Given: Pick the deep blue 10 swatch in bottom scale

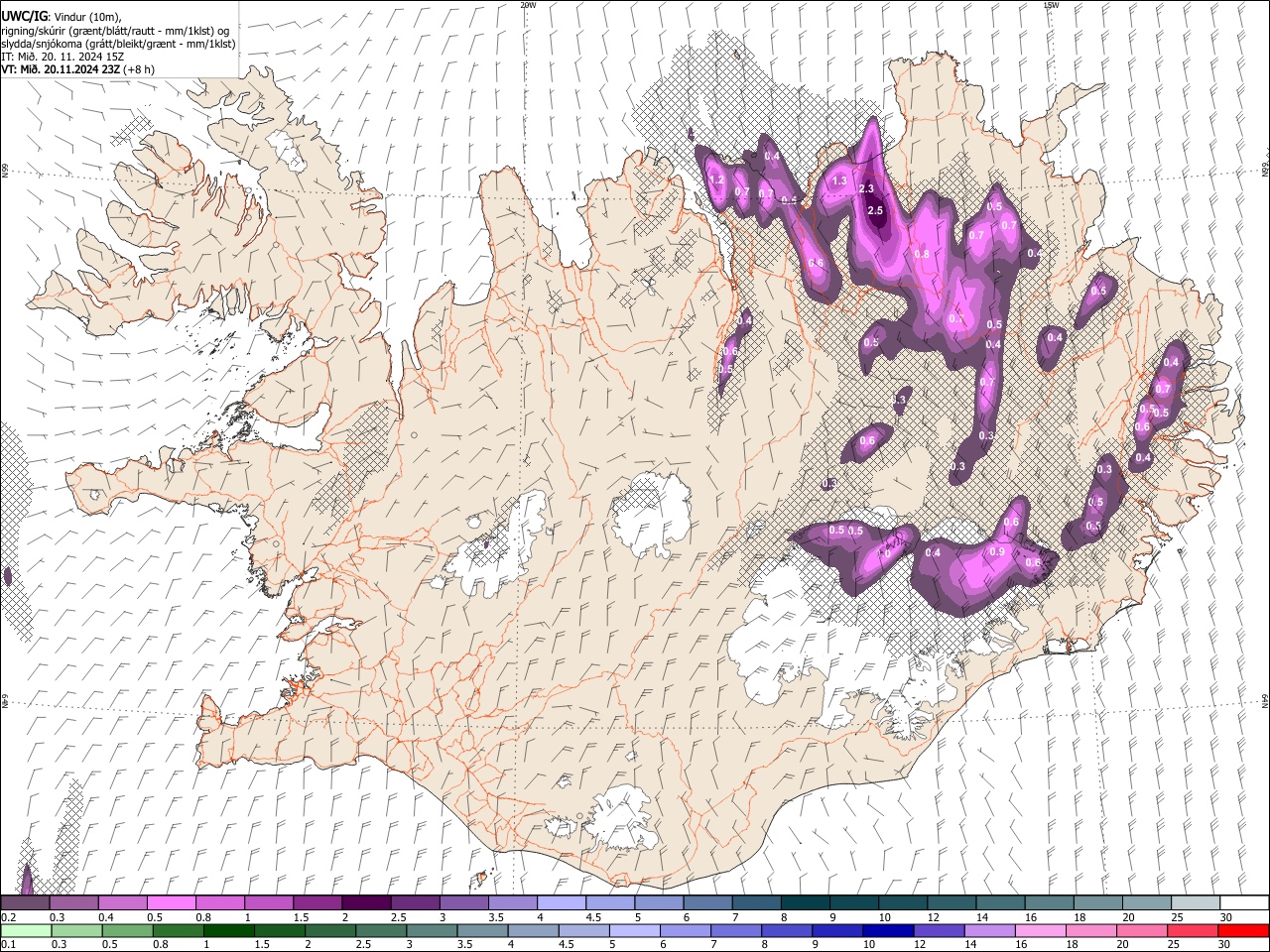Looking at the screenshot, I should click(888, 931).
